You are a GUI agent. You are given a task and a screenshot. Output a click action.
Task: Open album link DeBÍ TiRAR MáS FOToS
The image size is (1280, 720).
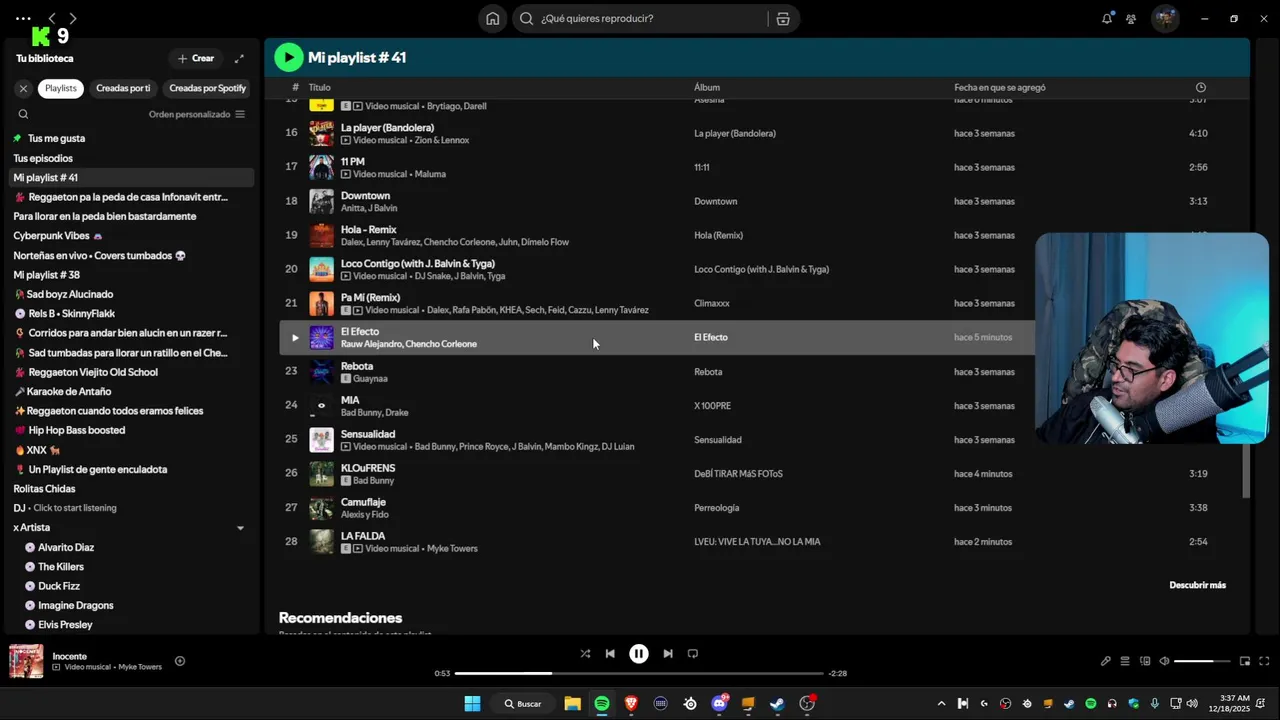(x=738, y=474)
